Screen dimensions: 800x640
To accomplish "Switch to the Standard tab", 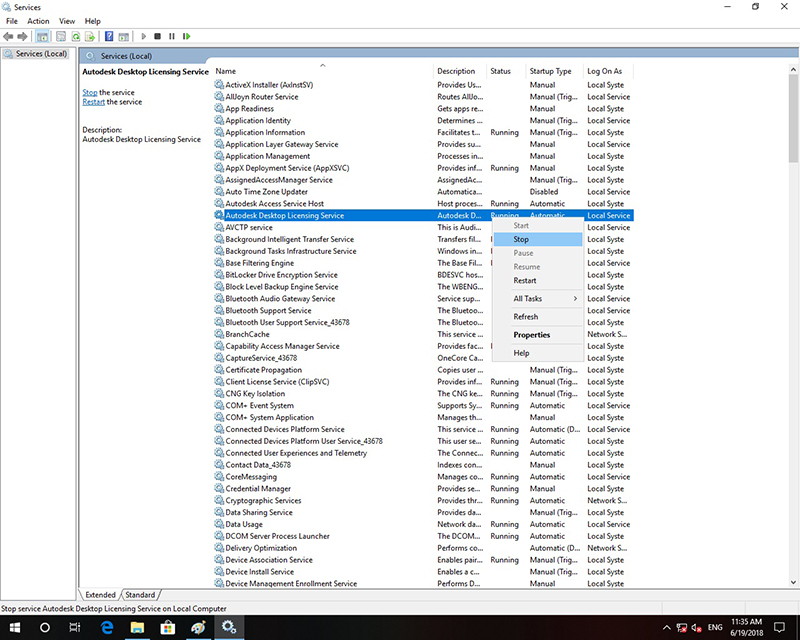I will (140, 595).
